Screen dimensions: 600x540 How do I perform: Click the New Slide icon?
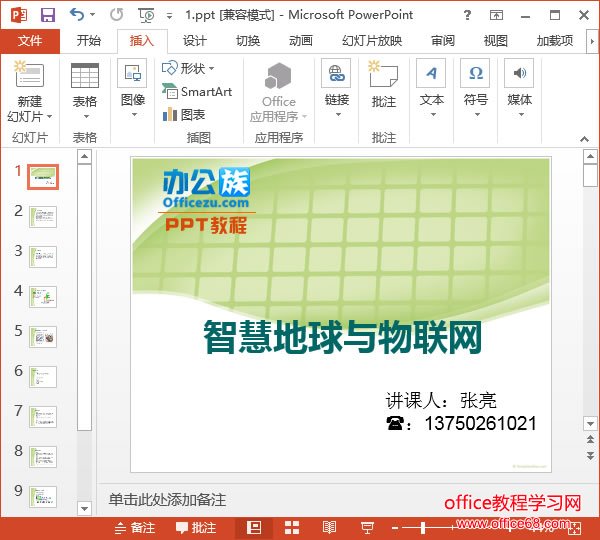pos(29,73)
